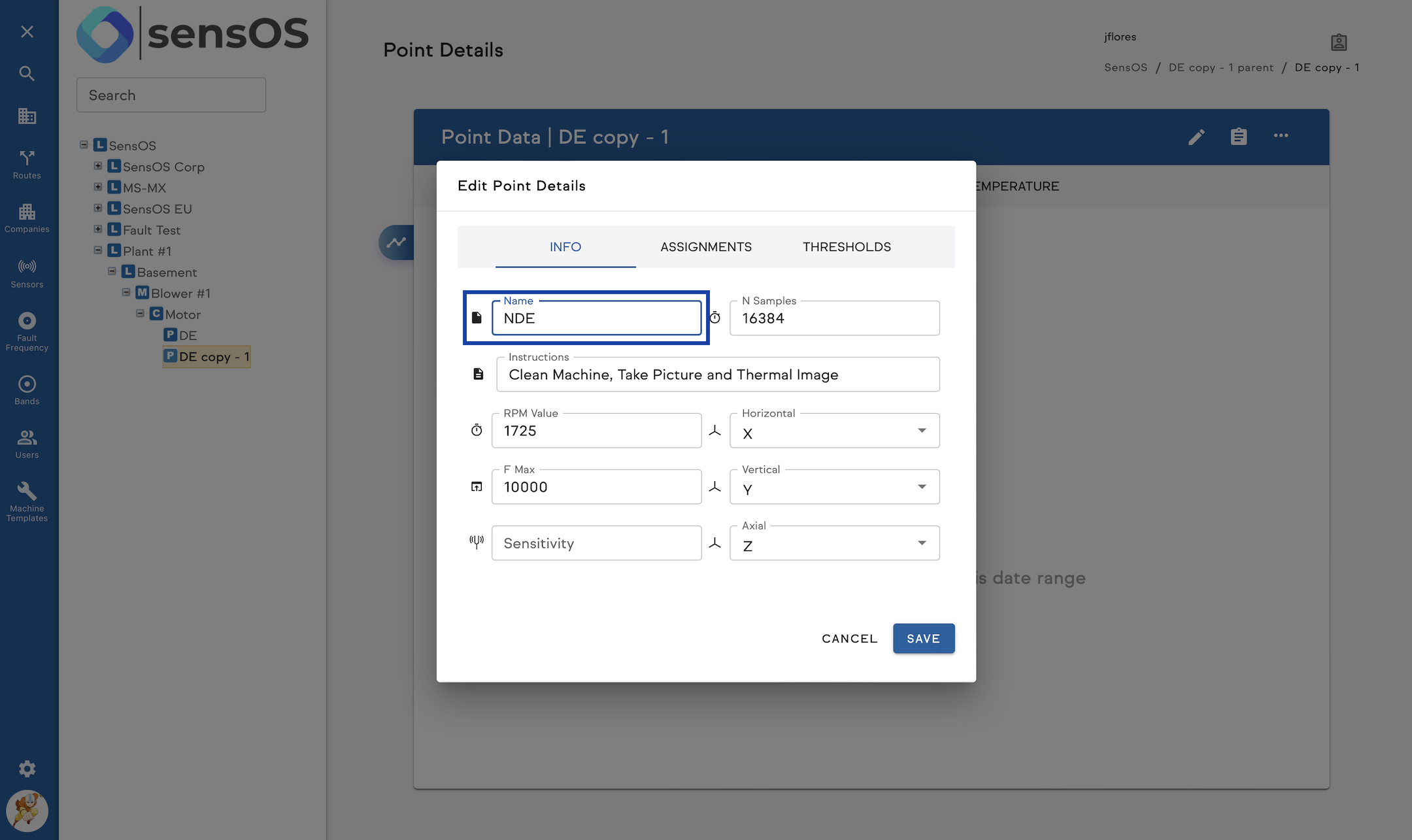Click the clipboard icon in Point Data header

tap(1238, 137)
